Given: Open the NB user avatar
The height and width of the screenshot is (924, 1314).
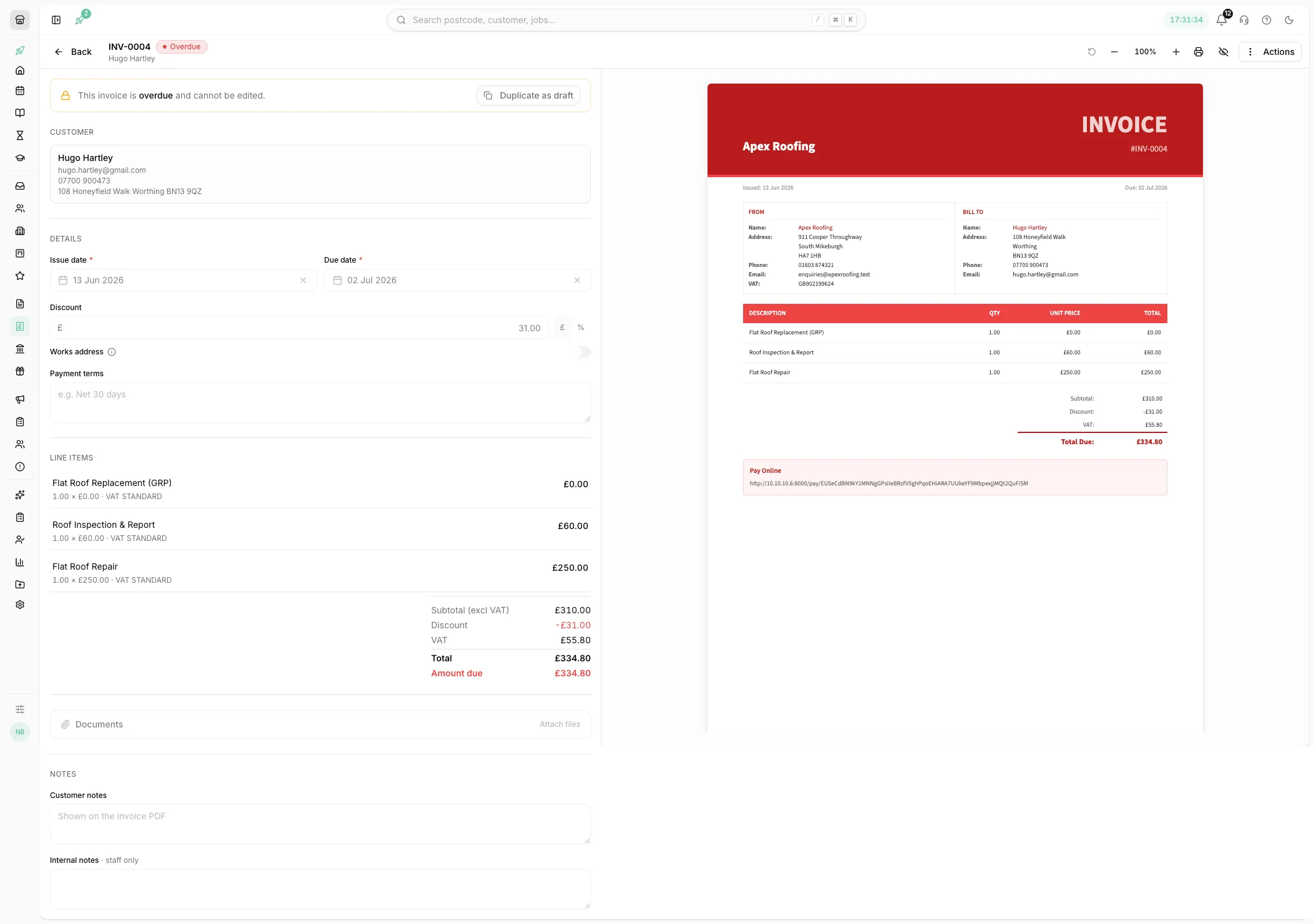Looking at the screenshot, I should coord(20,732).
